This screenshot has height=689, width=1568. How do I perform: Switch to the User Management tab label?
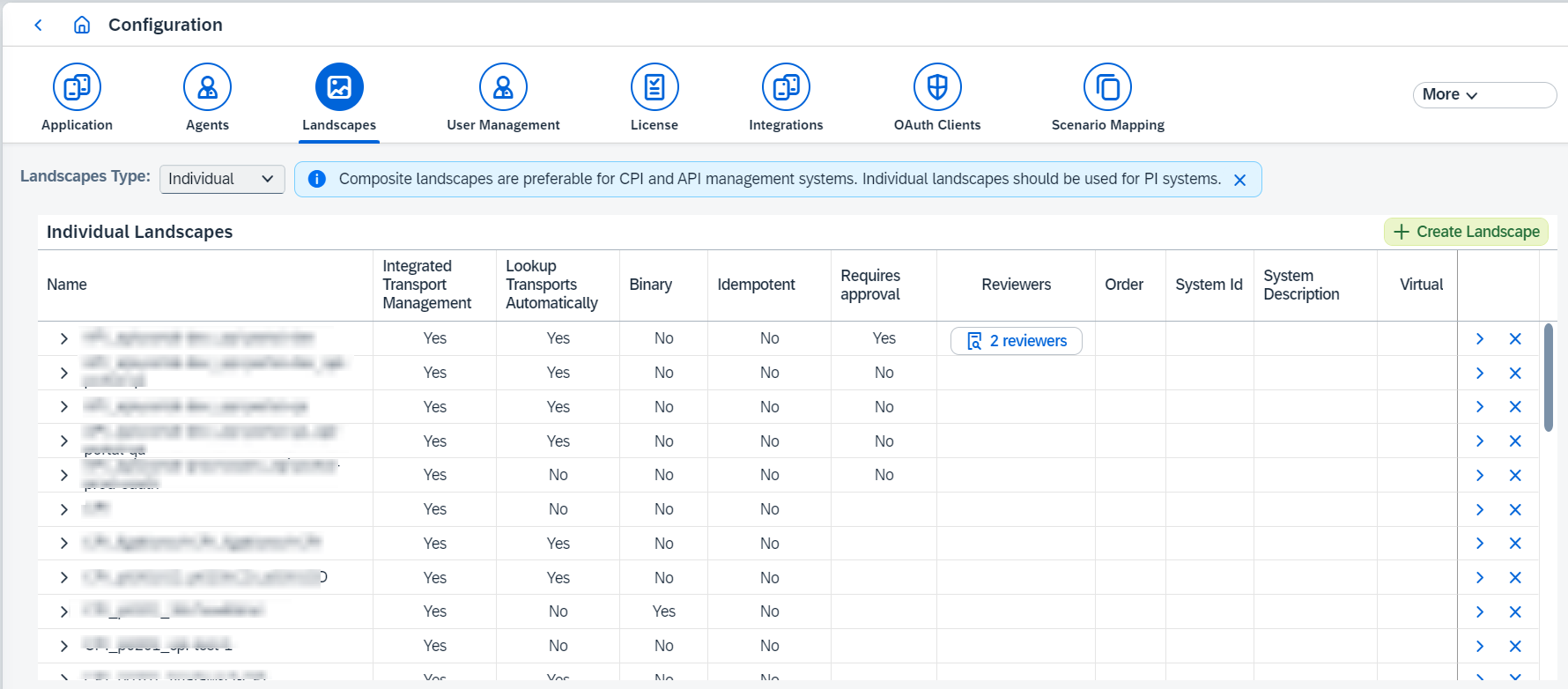pyautogui.click(x=503, y=125)
